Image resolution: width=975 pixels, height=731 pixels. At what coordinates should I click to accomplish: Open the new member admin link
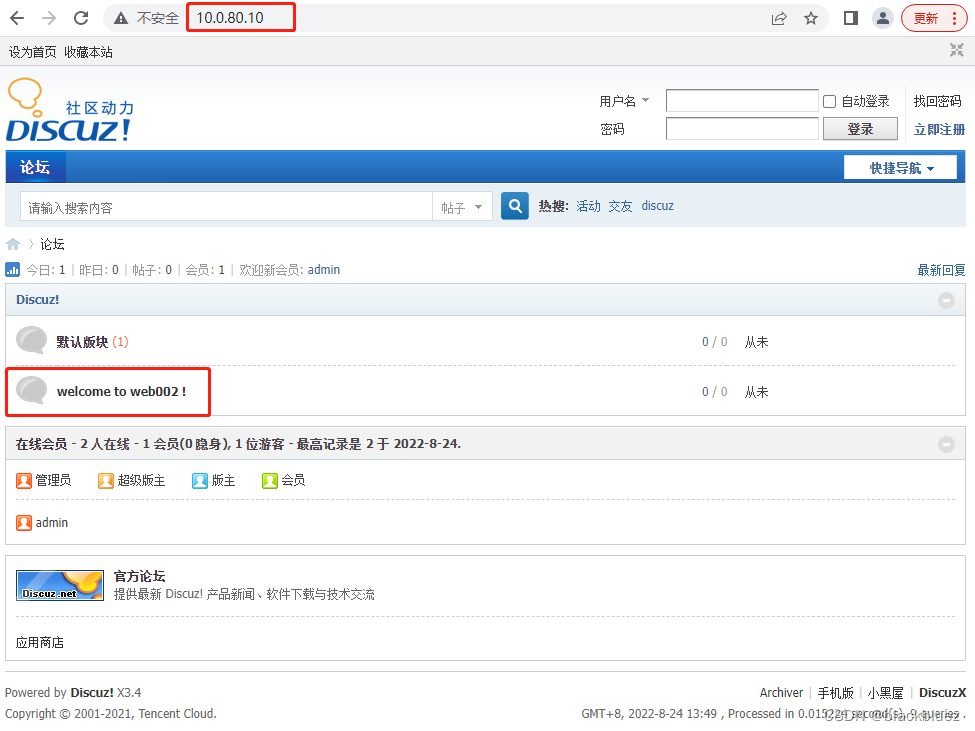(323, 270)
